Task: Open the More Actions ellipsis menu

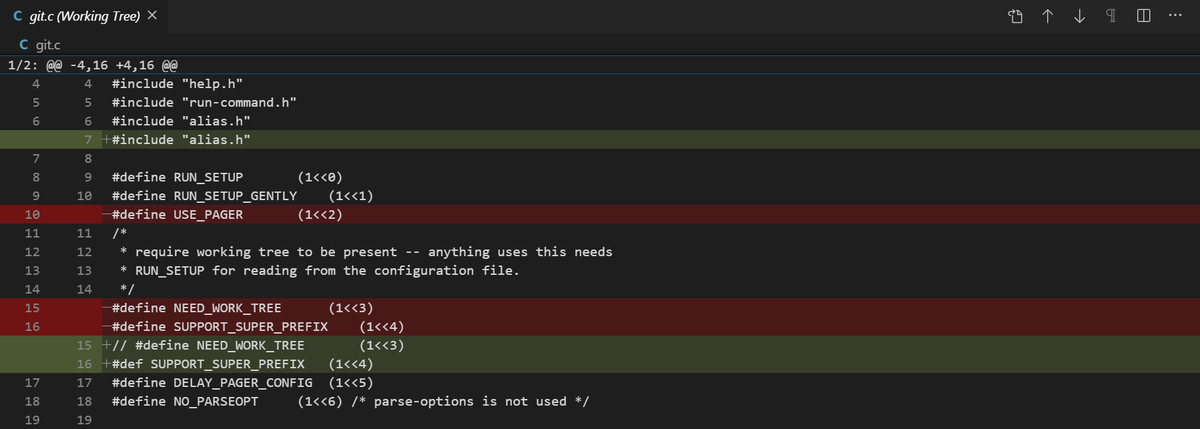Action: [1175, 17]
